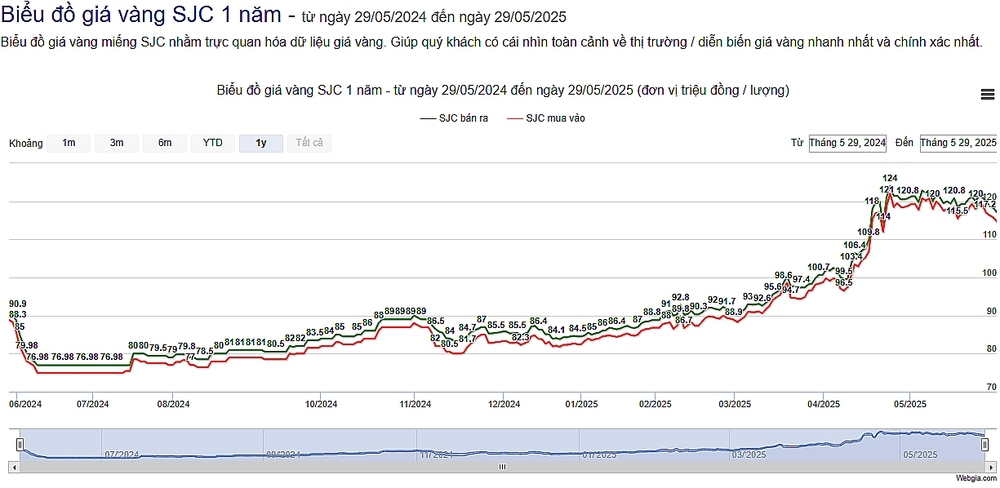Select the 3m range button
The image size is (1000, 488).
point(117,144)
